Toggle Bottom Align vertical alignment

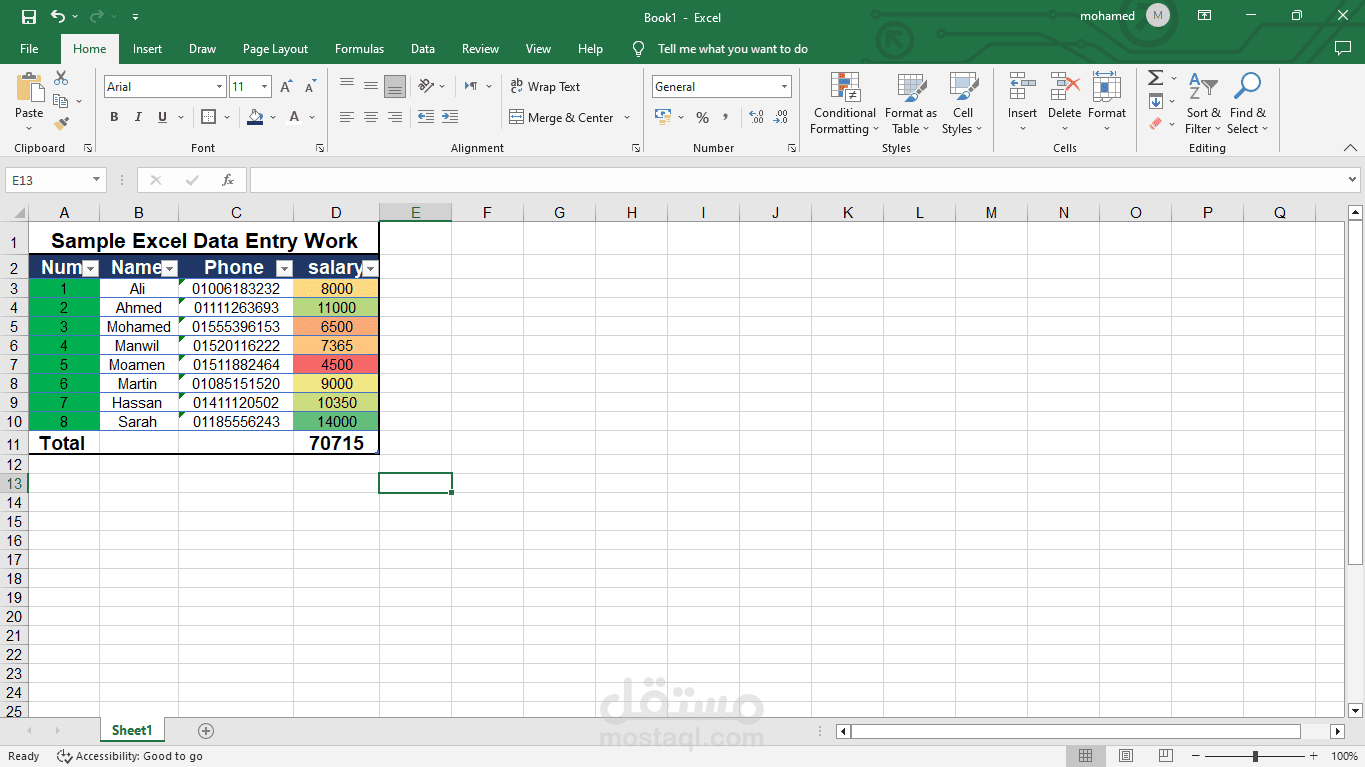(395, 86)
